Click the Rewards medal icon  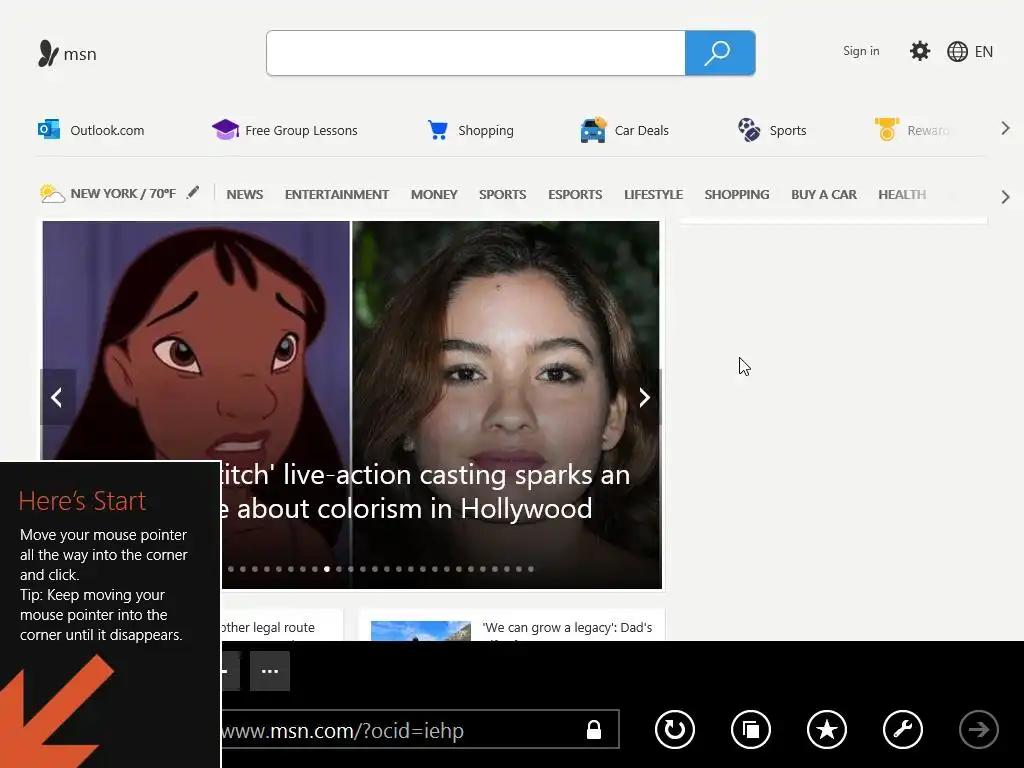coord(887,129)
